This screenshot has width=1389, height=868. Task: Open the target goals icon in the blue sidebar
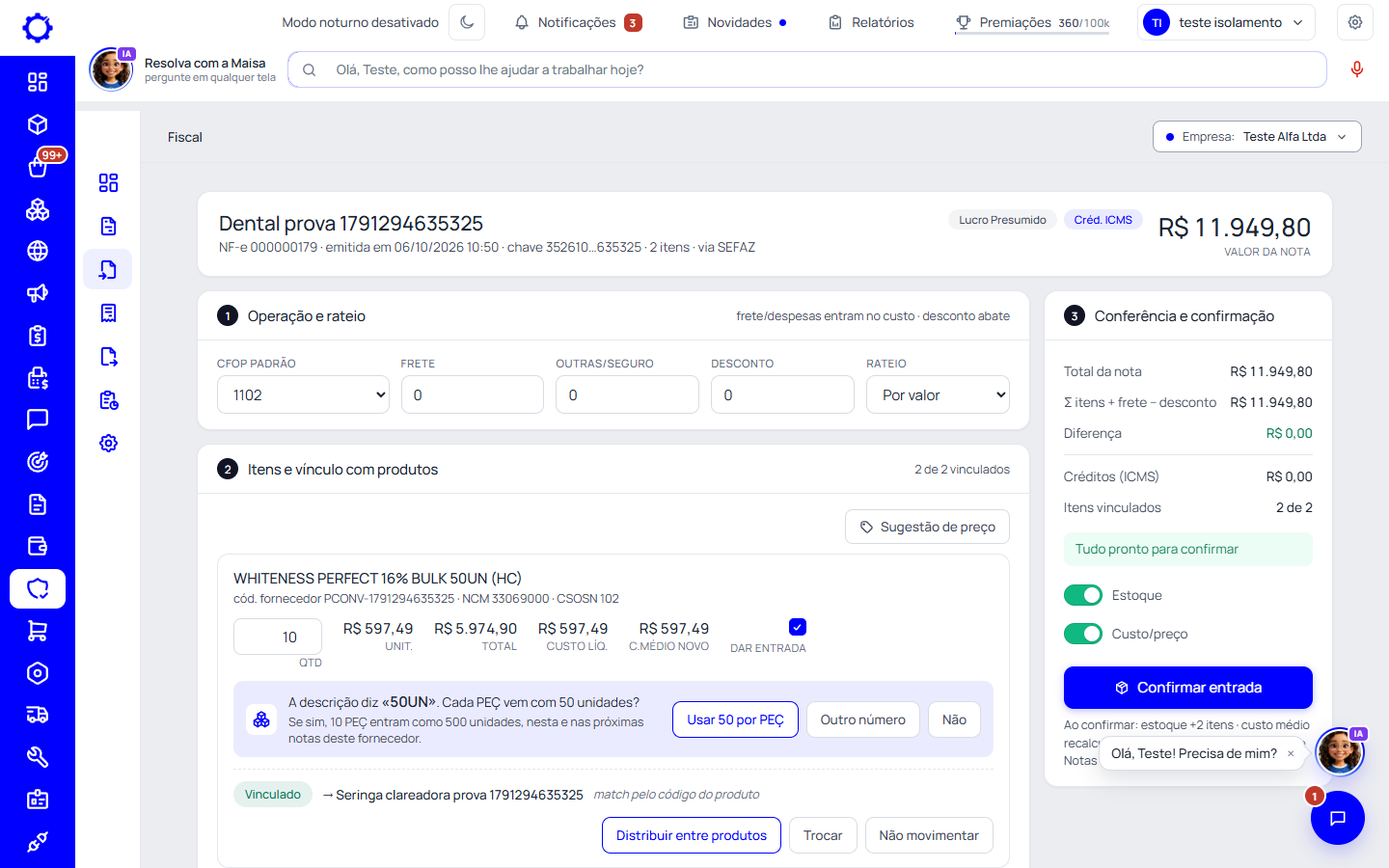(x=38, y=462)
